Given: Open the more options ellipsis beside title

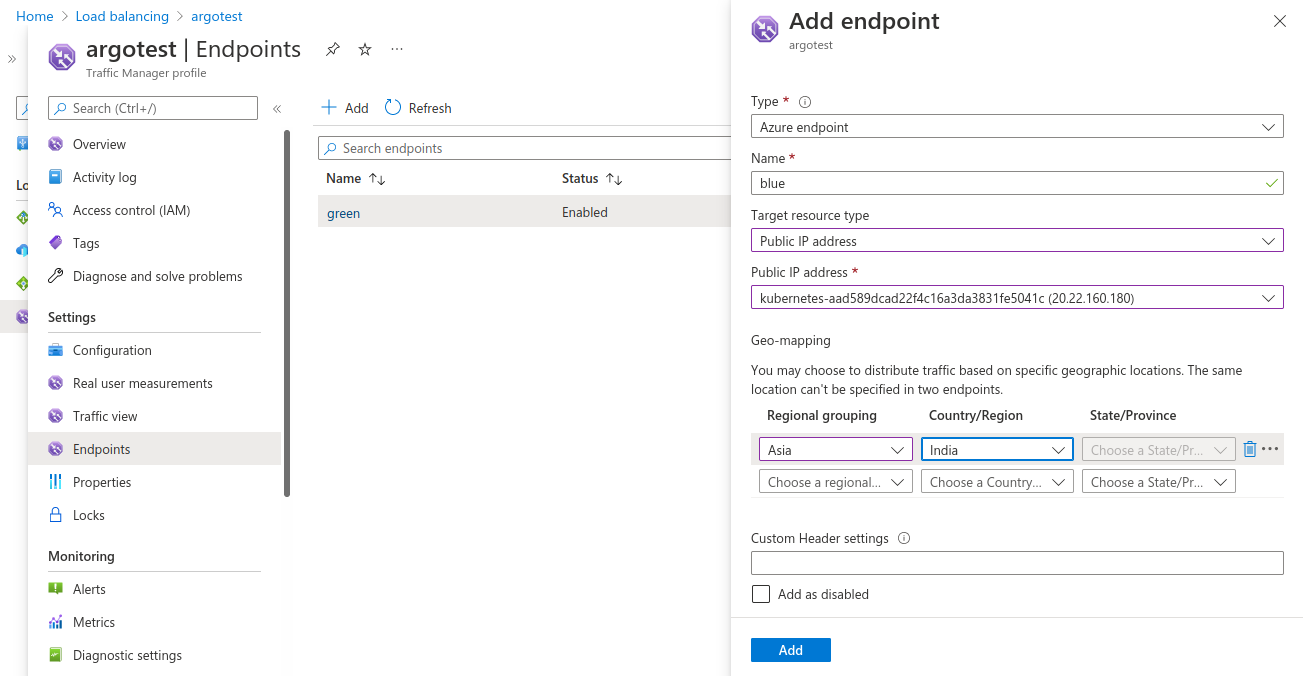Looking at the screenshot, I should pyautogui.click(x=397, y=49).
